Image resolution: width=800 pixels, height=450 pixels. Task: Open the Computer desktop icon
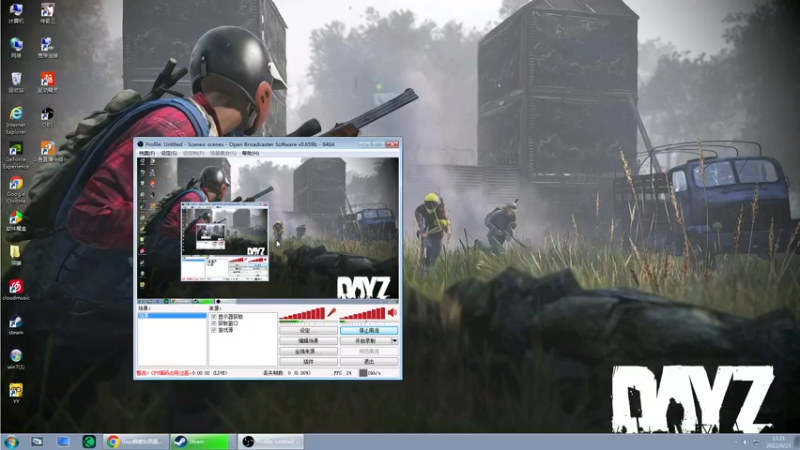click(16, 14)
